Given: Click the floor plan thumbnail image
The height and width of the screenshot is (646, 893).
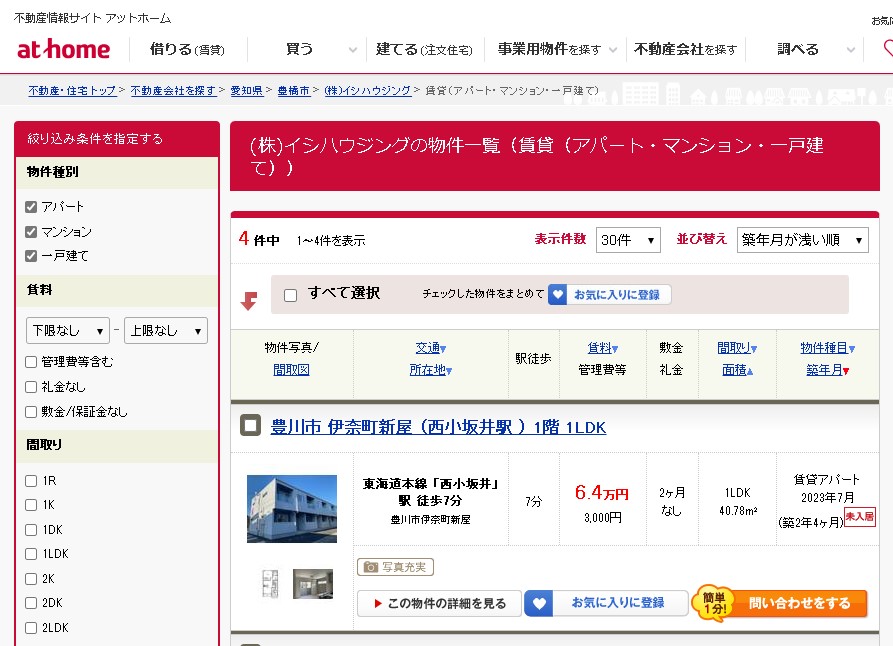Looking at the screenshot, I should pyautogui.click(x=269, y=583).
